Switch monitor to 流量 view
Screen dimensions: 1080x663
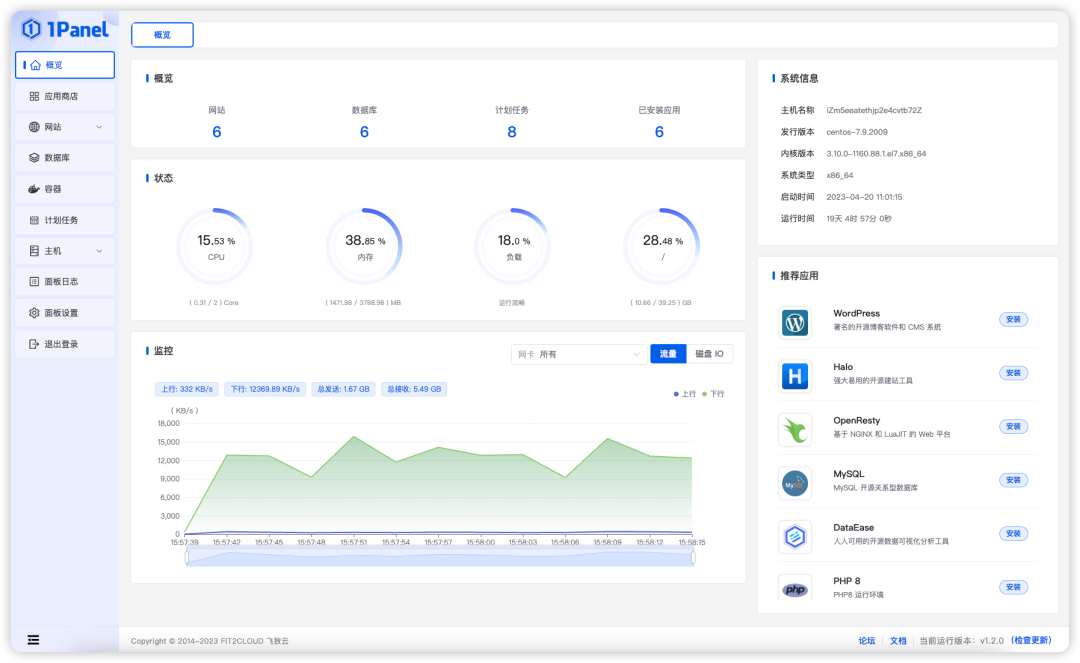pyautogui.click(x=668, y=354)
